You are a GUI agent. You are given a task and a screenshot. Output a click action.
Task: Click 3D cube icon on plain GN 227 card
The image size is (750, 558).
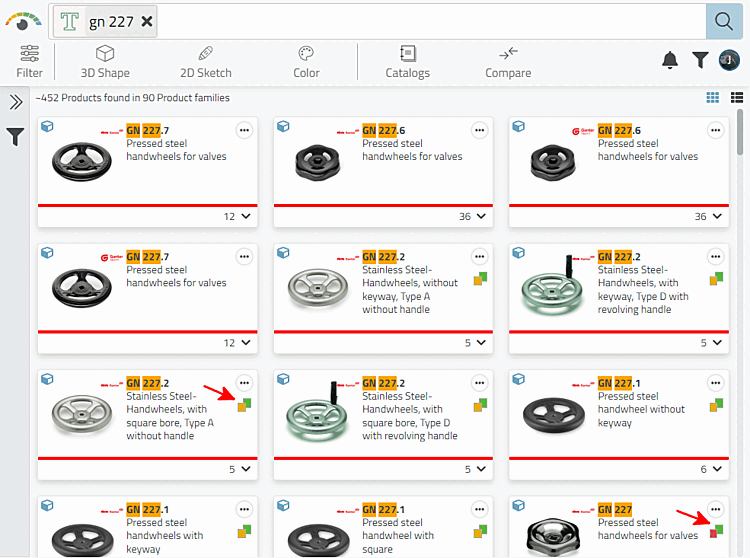point(518,505)
